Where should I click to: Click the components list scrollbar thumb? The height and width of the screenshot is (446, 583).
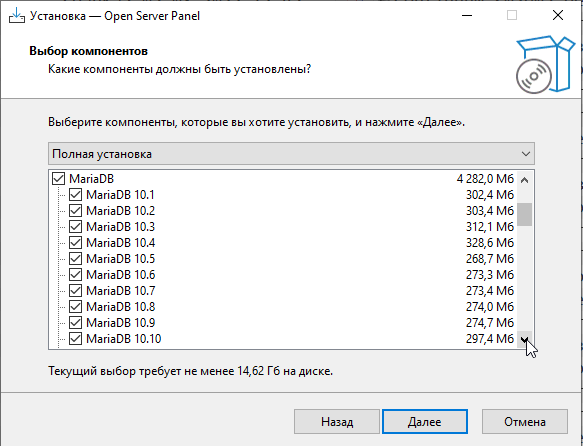click(x=524, y=214)
